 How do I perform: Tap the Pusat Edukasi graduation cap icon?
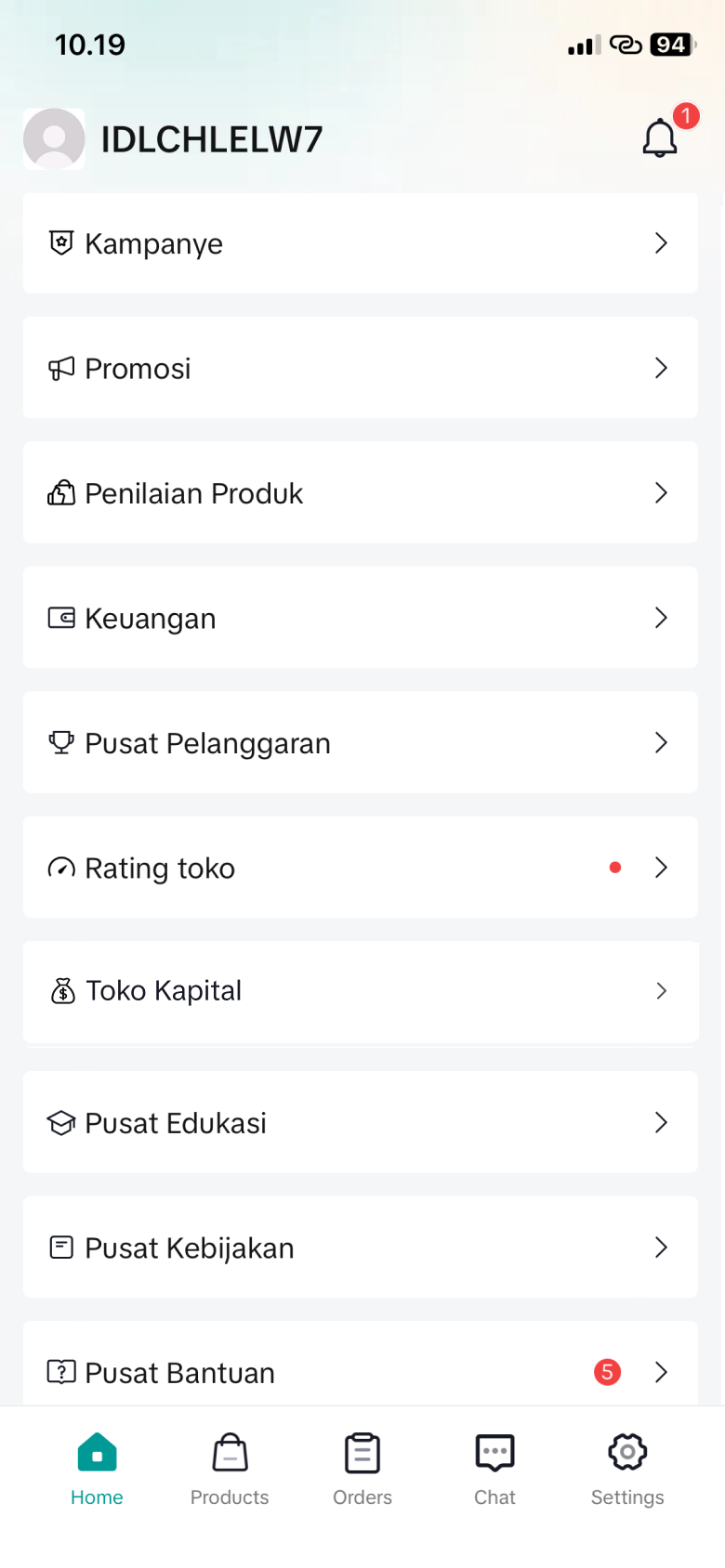point(61,1123)
